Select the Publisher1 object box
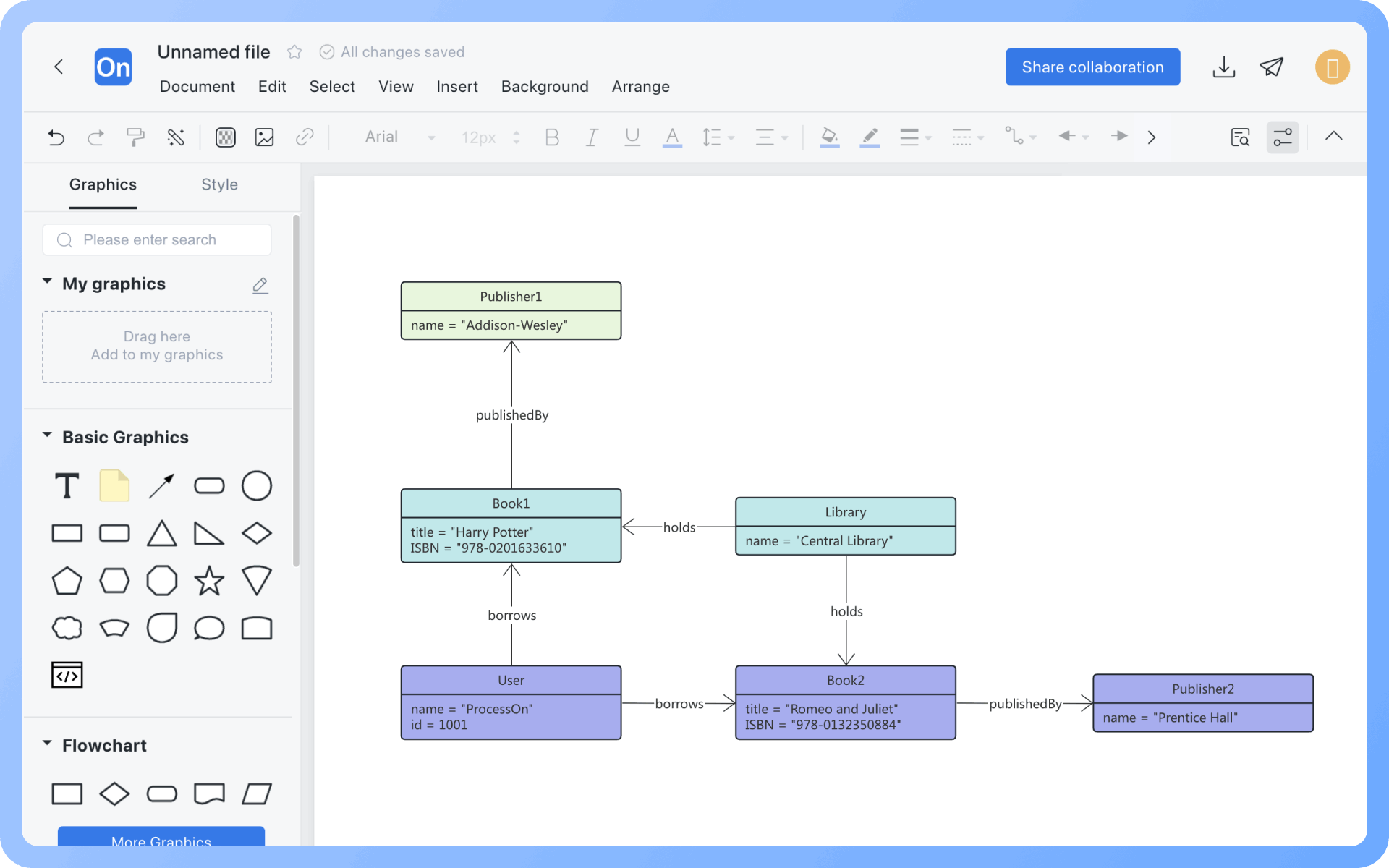The image size is (1389, 868). click(511, 311)
